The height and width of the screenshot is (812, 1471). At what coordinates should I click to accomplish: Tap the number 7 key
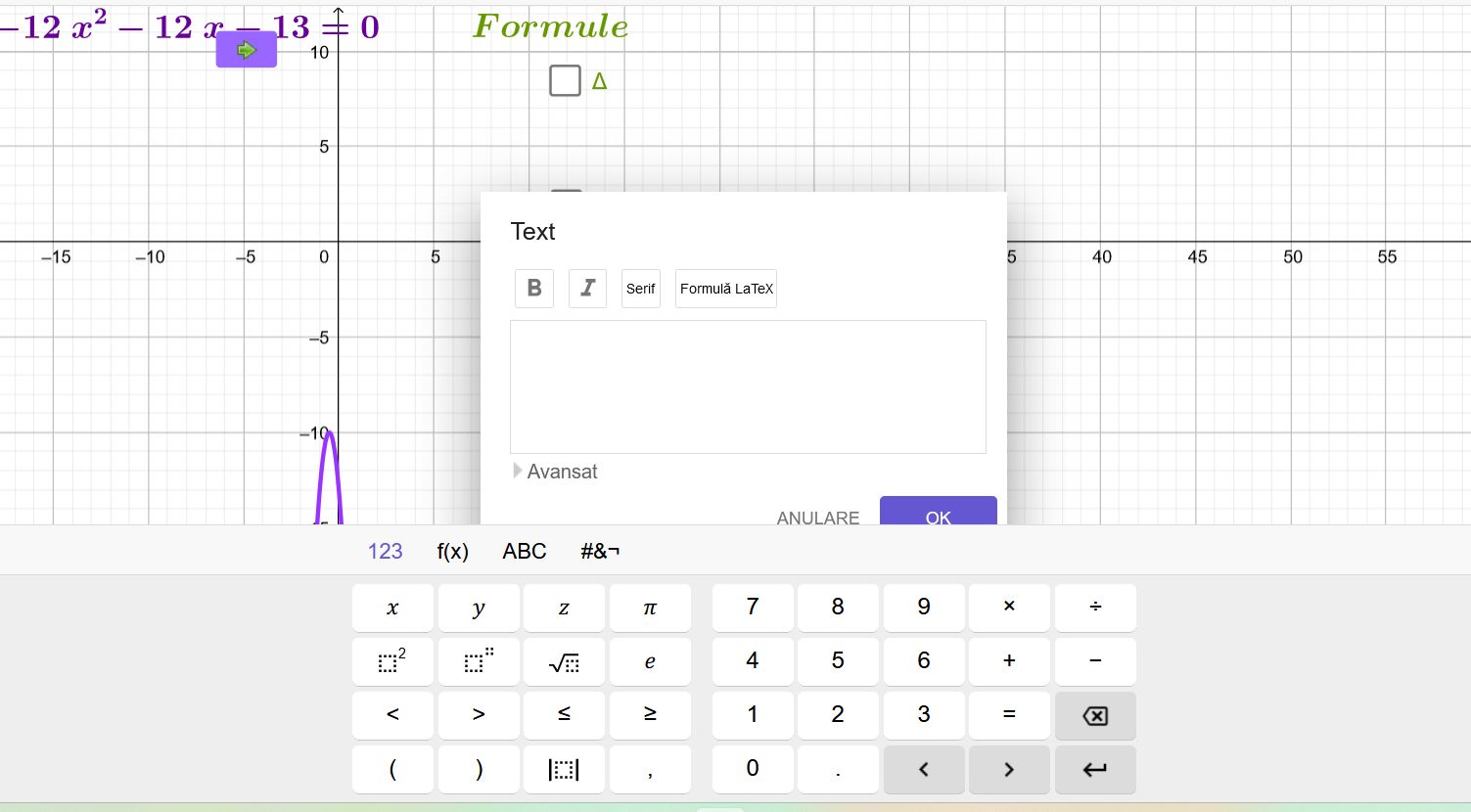(x=753, y=608)
